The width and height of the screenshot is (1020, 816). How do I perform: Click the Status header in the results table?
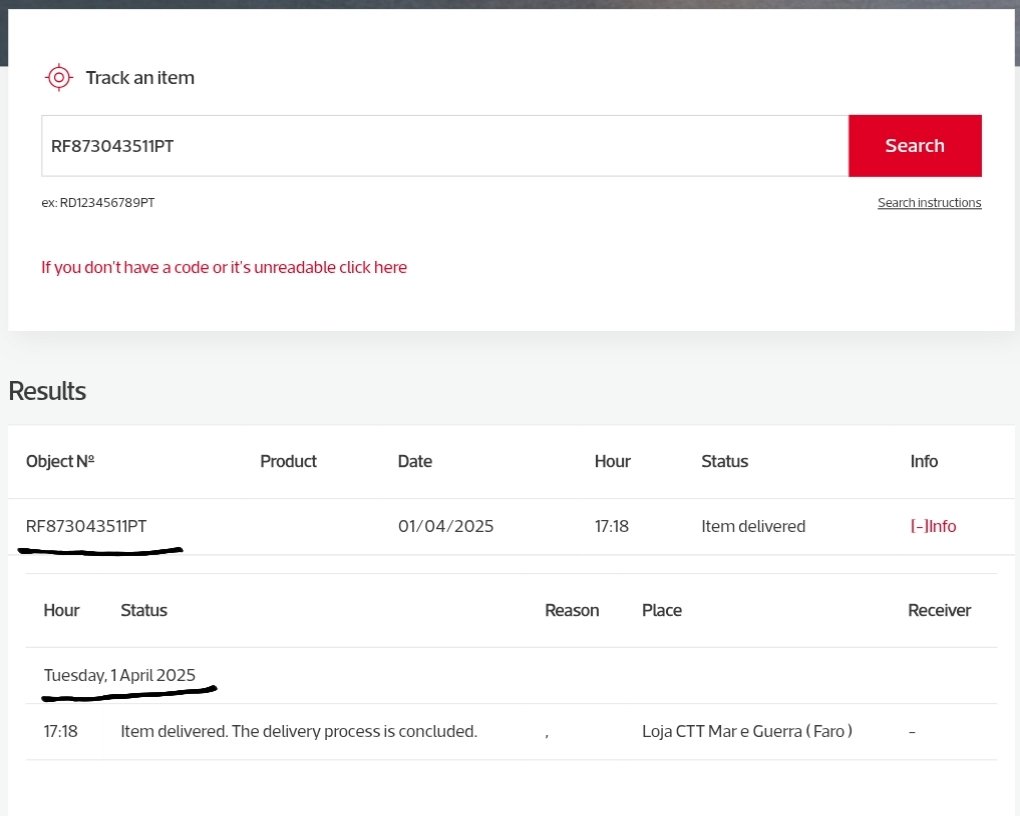[725, 461]
